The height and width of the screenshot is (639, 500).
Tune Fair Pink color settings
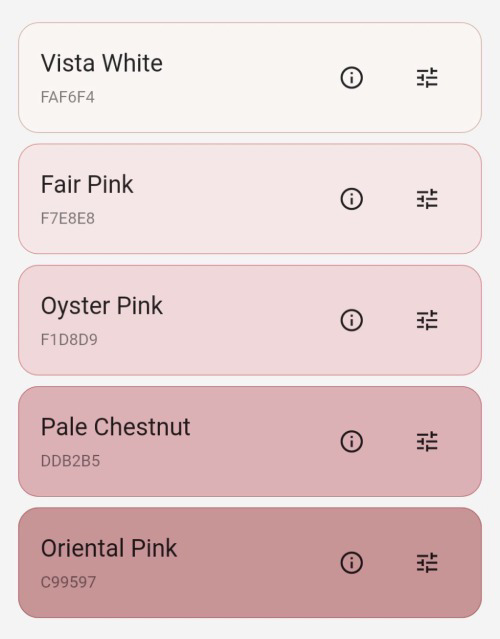click(427, 199)
